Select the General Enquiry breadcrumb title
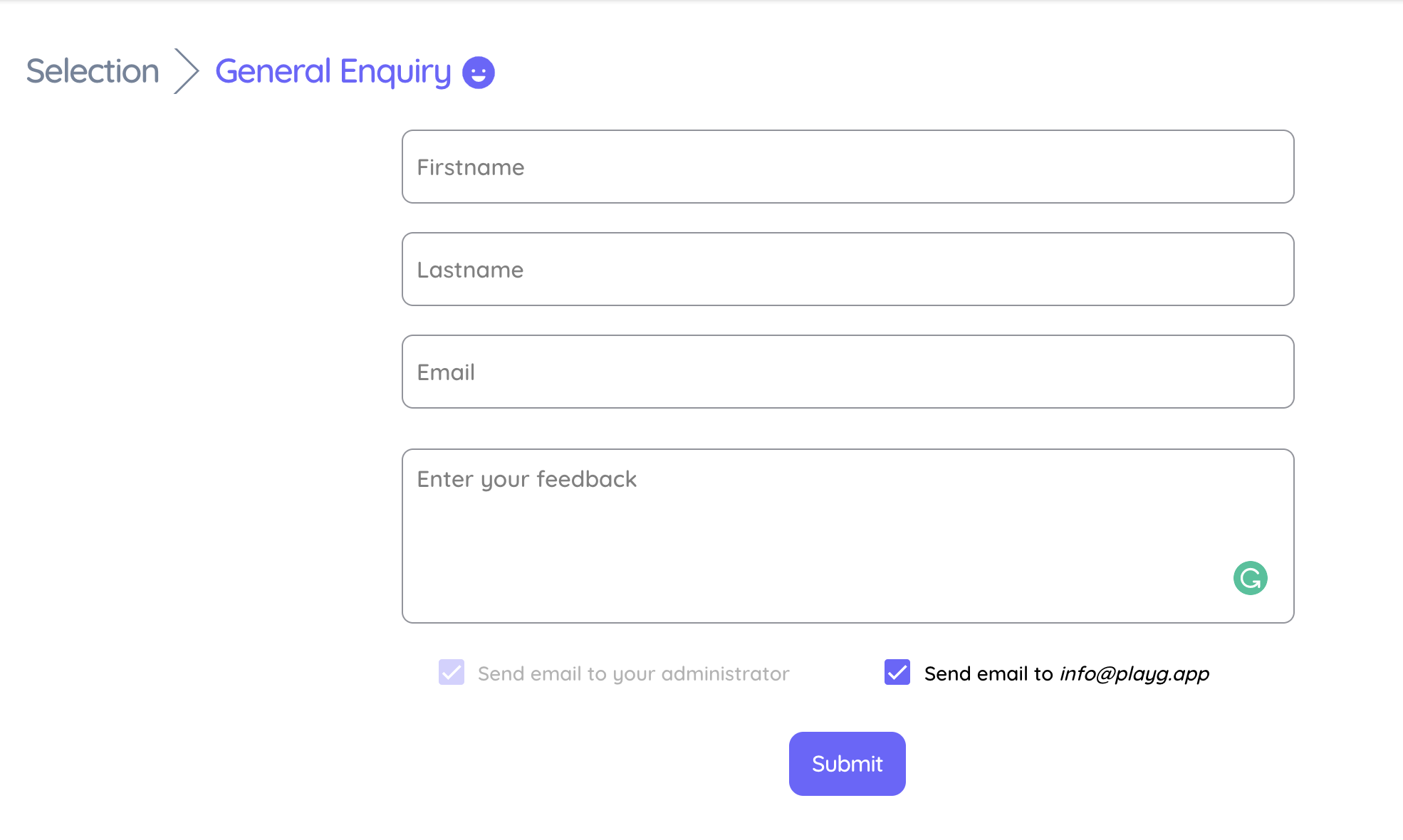Image resolution: width=1403 pixels, height=840 pixels. click(333, 72)
